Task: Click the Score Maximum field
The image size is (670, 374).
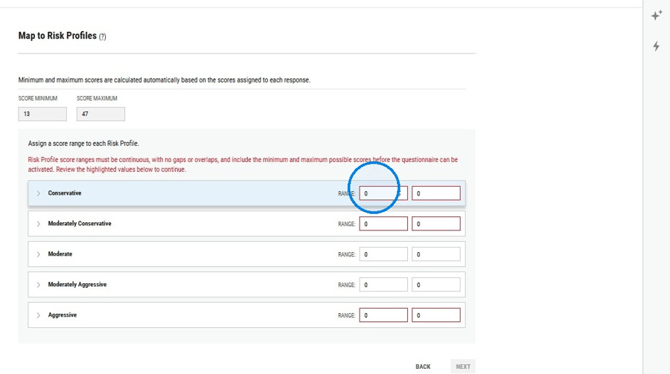Action: coord(100,114)
